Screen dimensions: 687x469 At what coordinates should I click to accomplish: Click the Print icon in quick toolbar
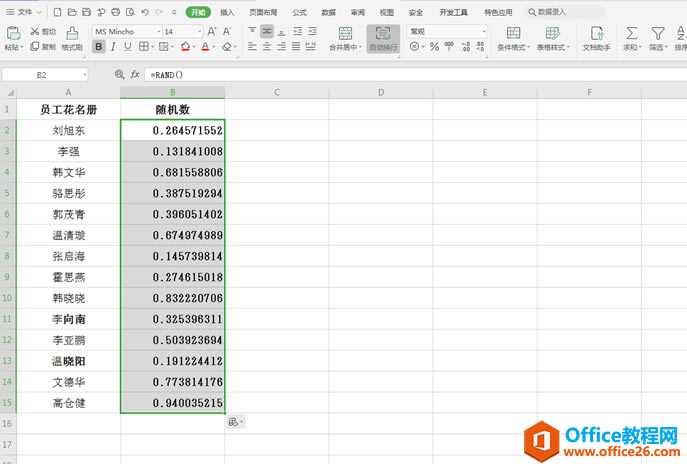point(116,12)
